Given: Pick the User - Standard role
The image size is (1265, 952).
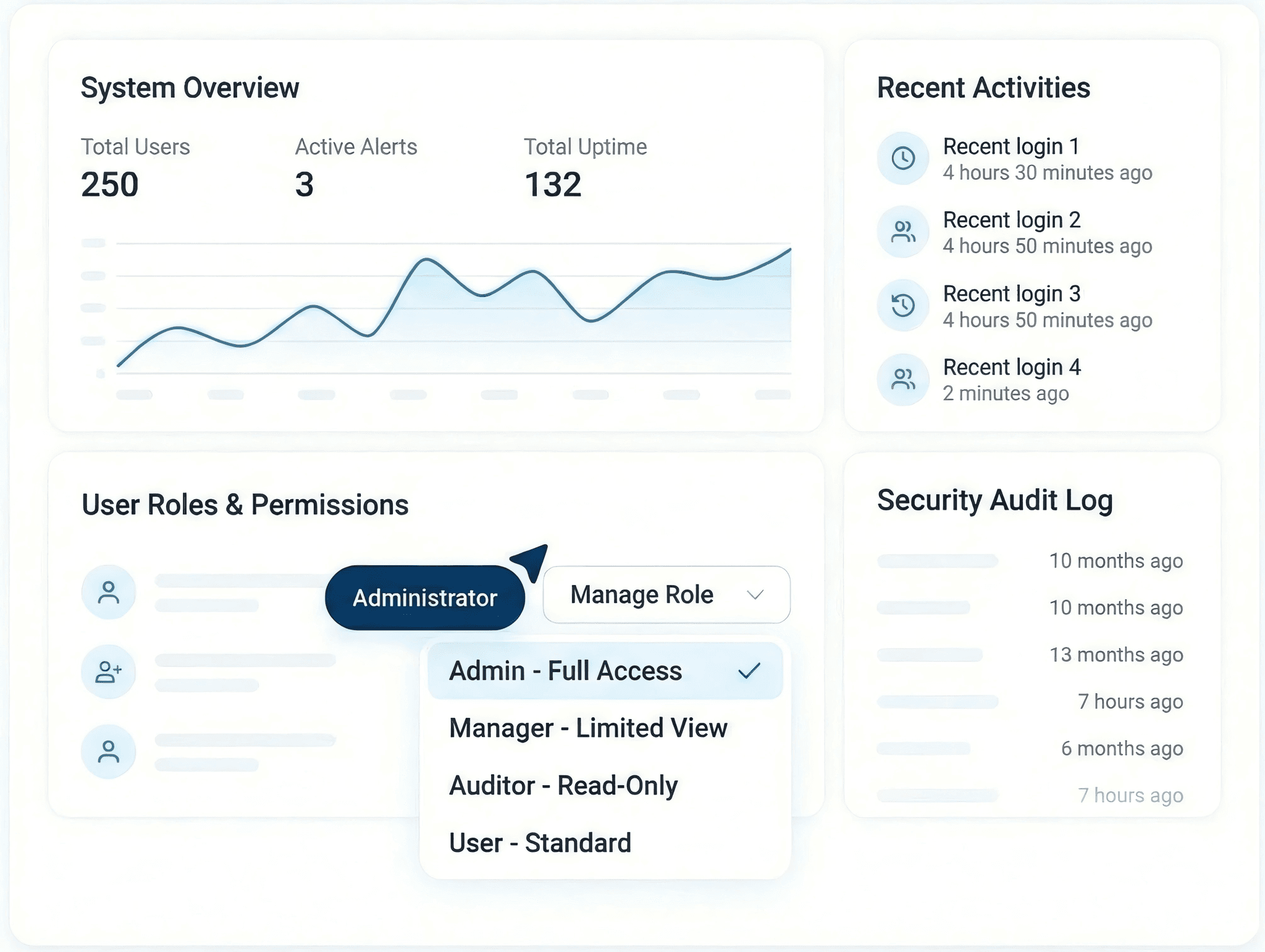Looking at the screenshot, I should click(x=540, y=843).
